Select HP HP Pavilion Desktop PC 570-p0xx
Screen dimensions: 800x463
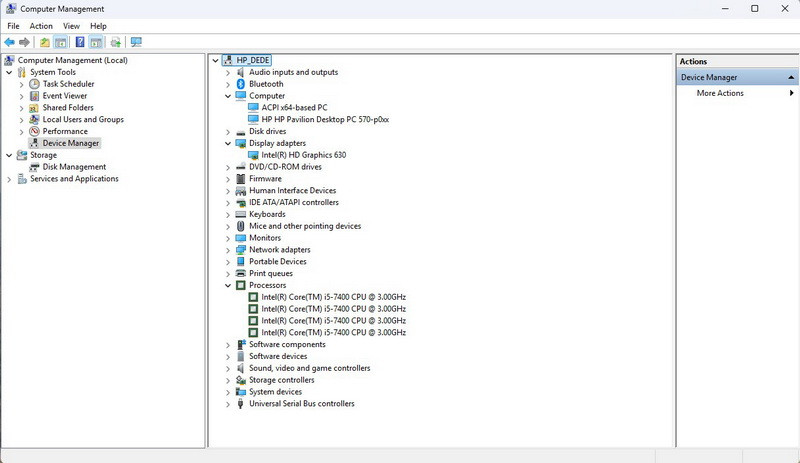point(325,119)
